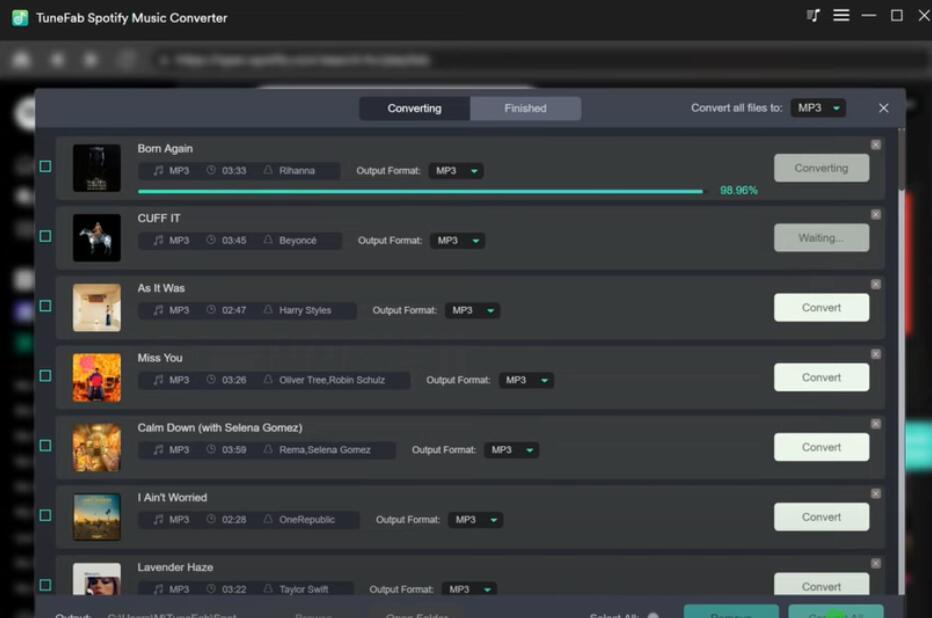932x618 pixels.
Task: Convert the I Ain't Worried track
Action: [821, 517]
